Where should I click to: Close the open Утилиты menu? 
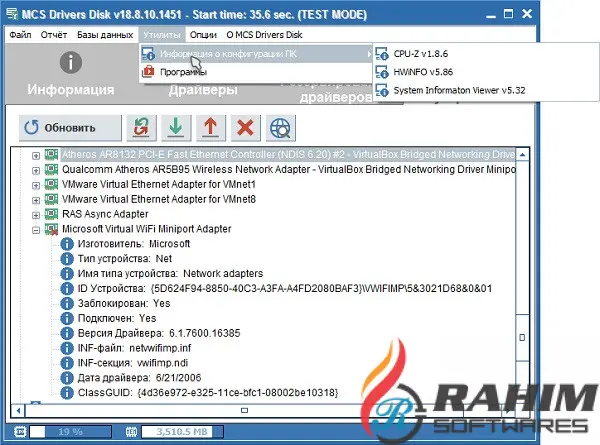[162, 35]
